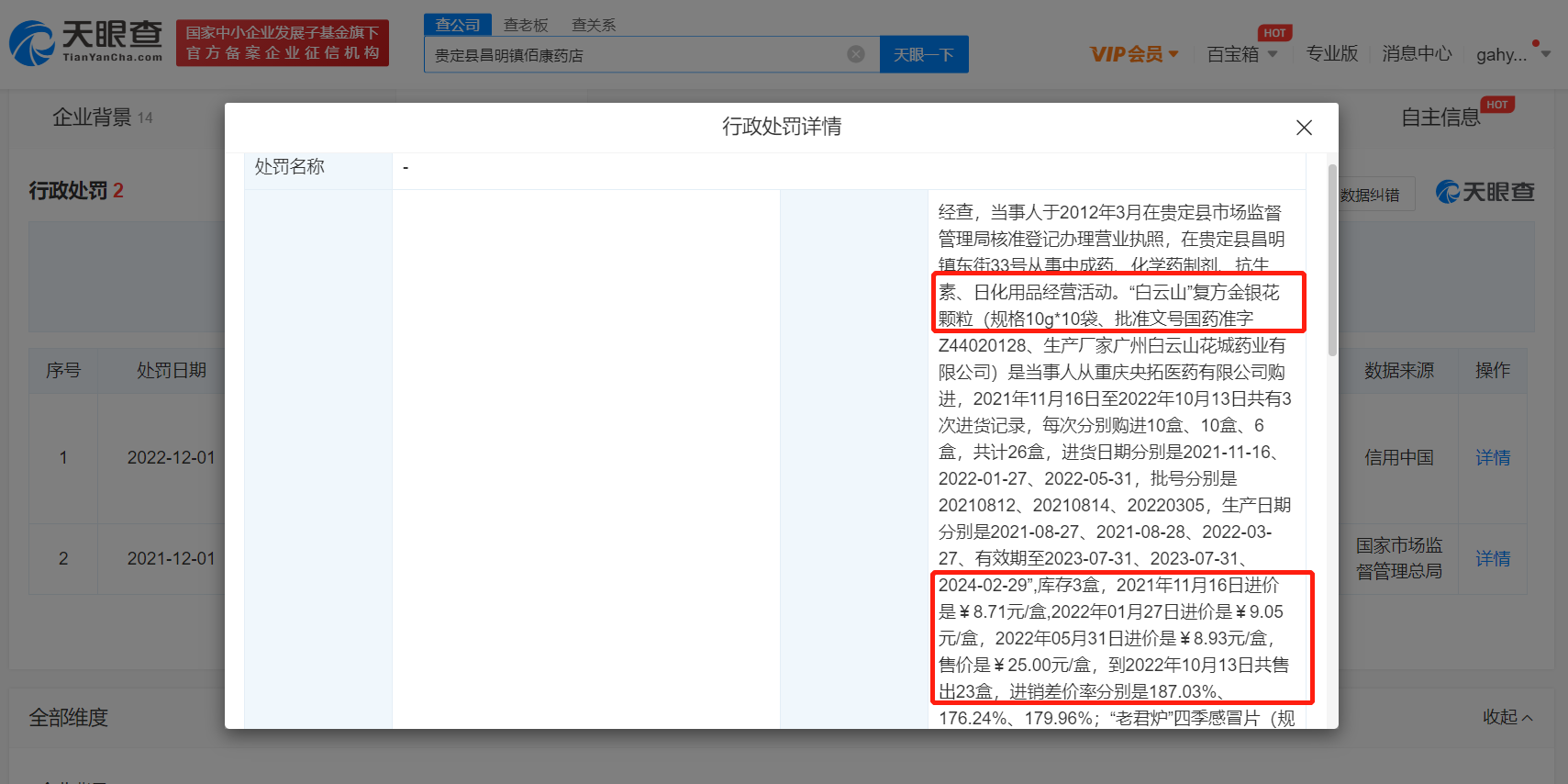The image size is (1568, 784).
Task: Click the red notification dot by username
Action: [1536, 43]
